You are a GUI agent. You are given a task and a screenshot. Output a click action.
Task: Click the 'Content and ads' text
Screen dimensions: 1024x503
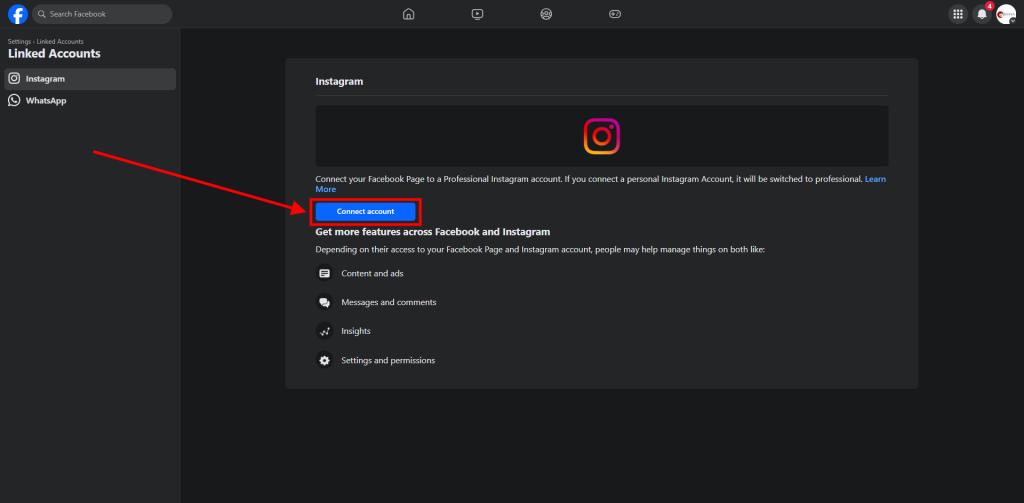click(372, 274)
